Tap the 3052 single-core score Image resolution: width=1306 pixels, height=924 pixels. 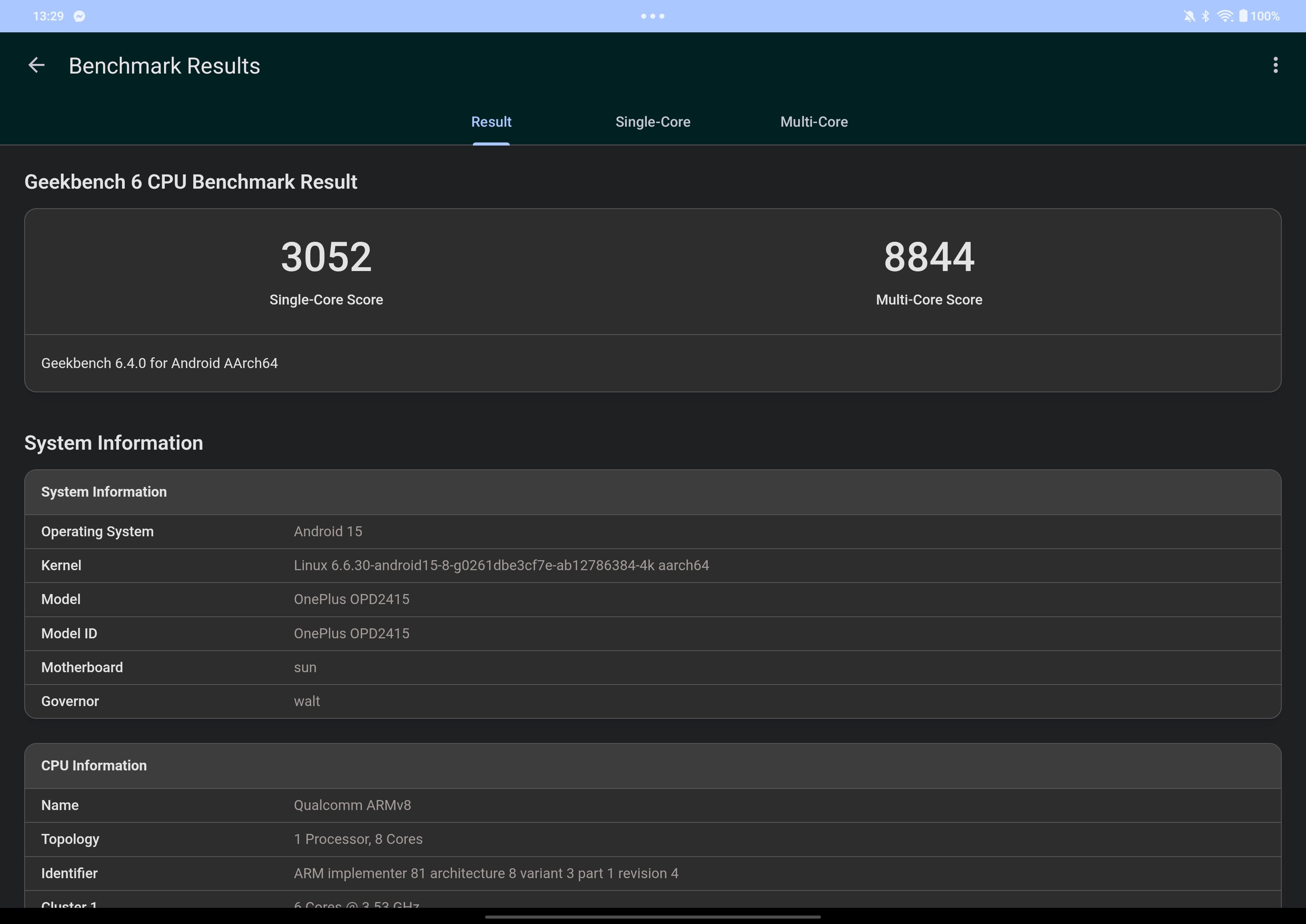[x=326, y=257]
